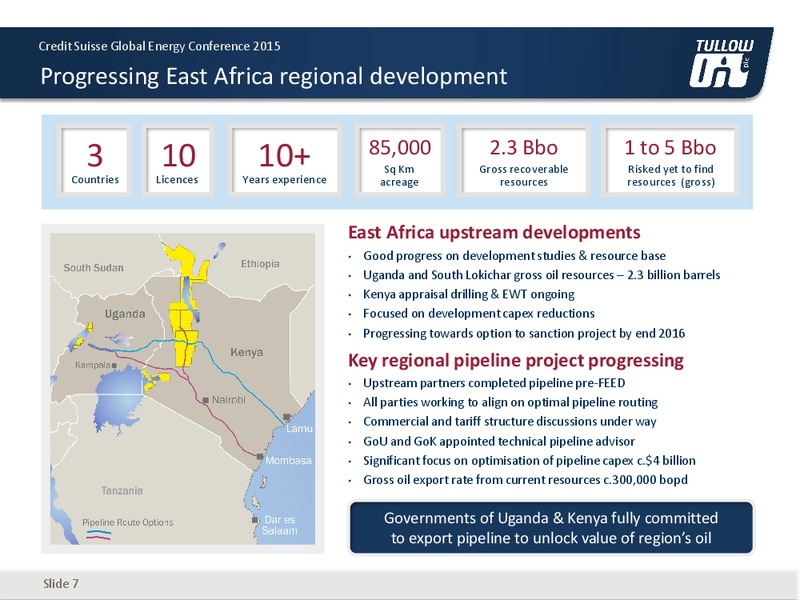Click 'Kenya' country label on map
This screenshot has height=600, width=800.
point(246,352)
